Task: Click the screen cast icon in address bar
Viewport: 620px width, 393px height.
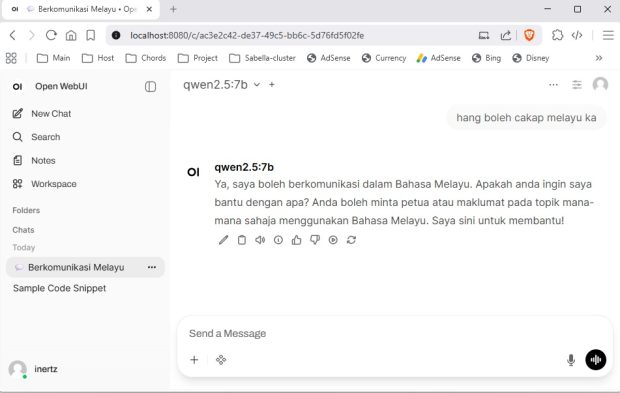Action: click(x=484, y=36)
